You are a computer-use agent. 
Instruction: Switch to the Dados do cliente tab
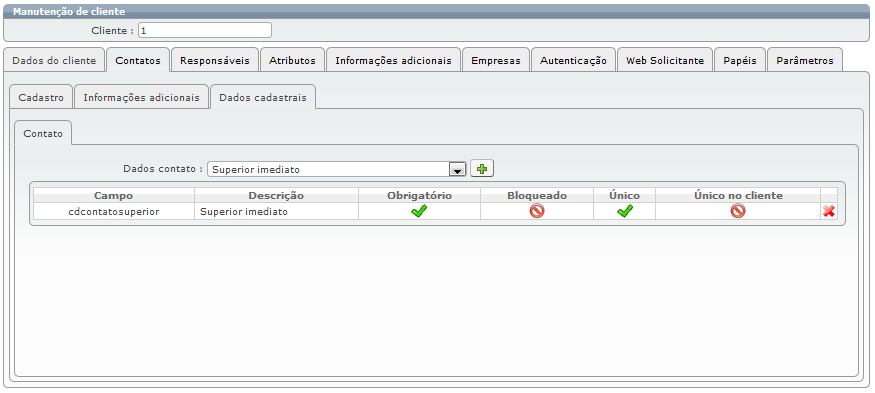click(x=54, y=60)
